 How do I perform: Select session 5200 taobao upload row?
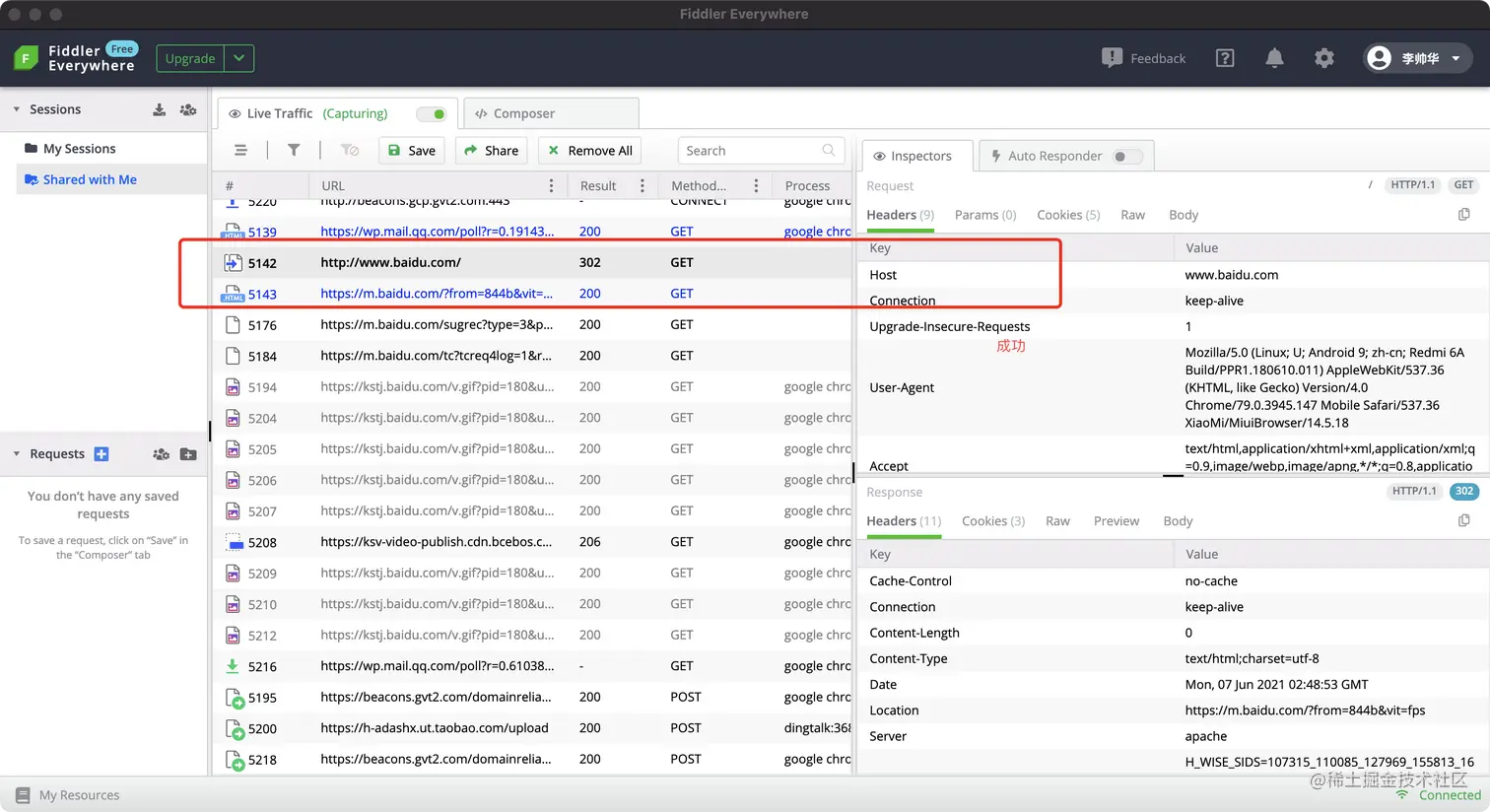(x=532, y=728)
